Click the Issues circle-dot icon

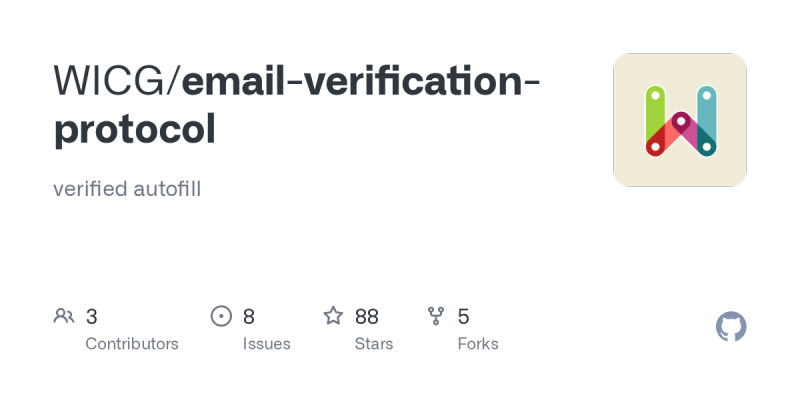coord(221,317)
